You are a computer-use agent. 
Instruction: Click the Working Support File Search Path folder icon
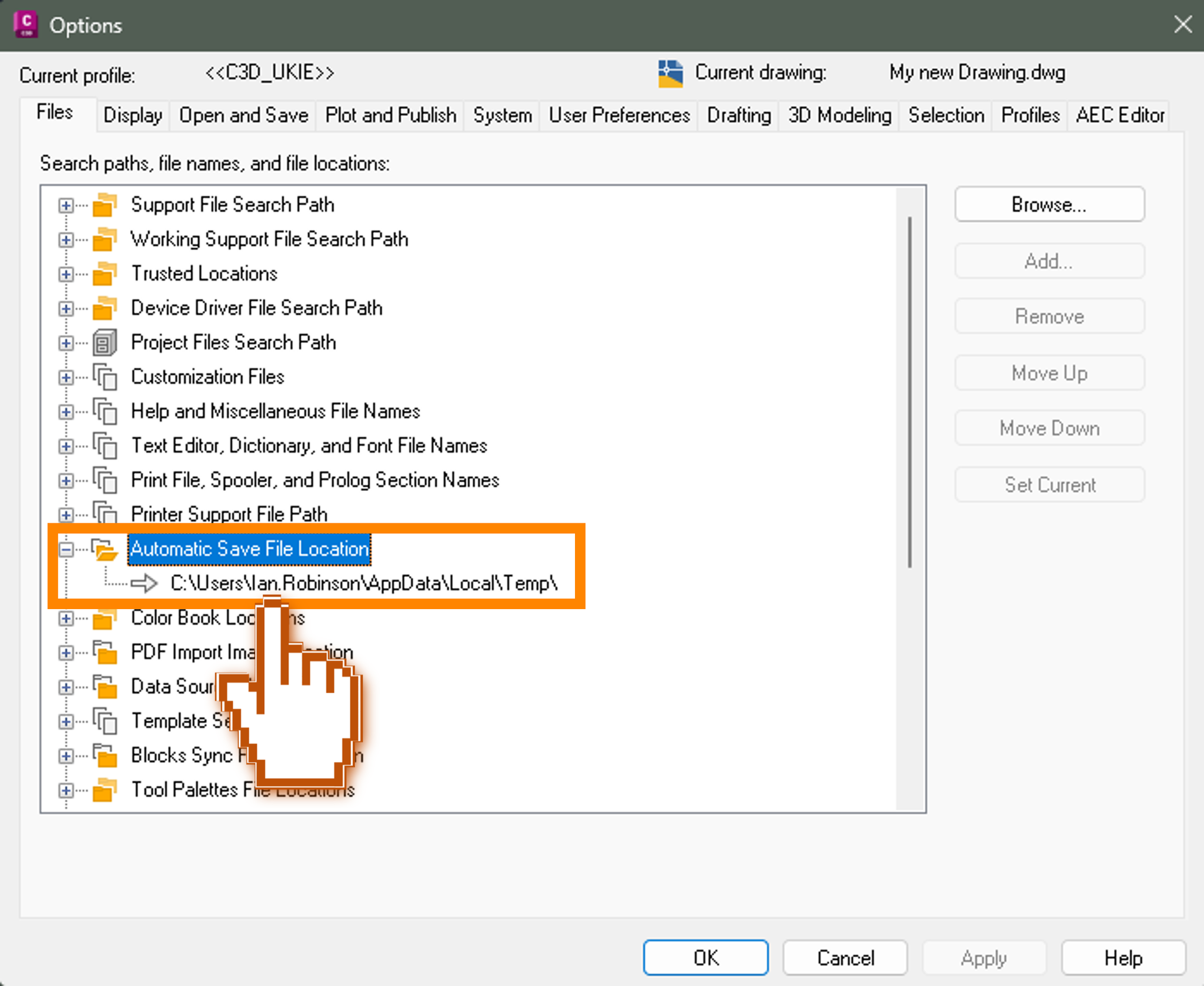pyautogui.click(x=105, y=239)
